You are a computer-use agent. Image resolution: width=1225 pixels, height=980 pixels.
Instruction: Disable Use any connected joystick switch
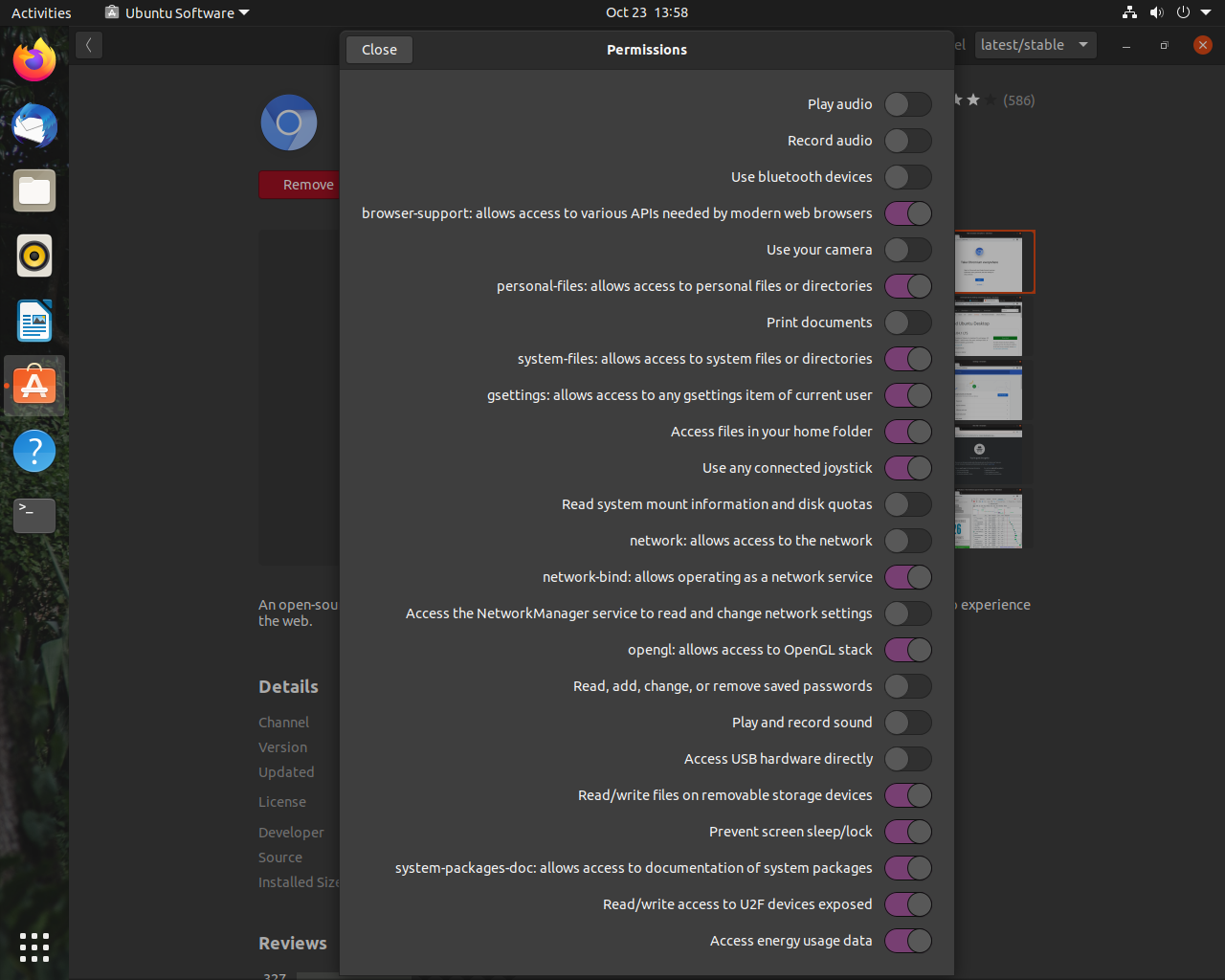(908, 468)
